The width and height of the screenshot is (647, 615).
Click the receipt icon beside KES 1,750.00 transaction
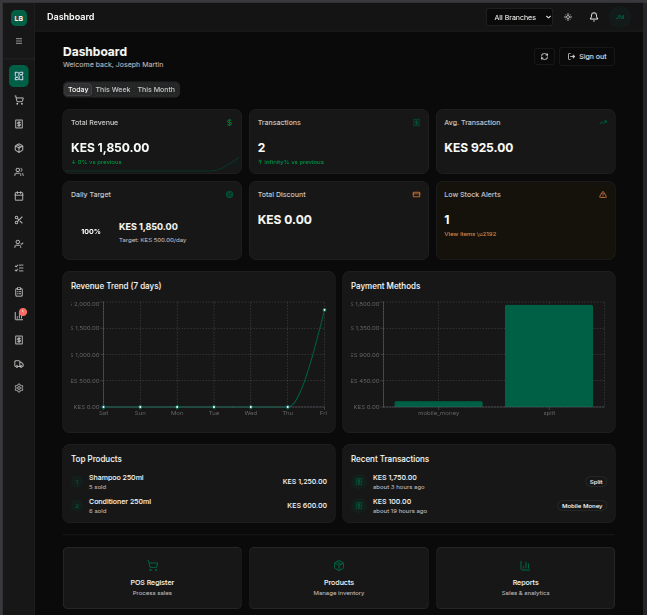359,481
